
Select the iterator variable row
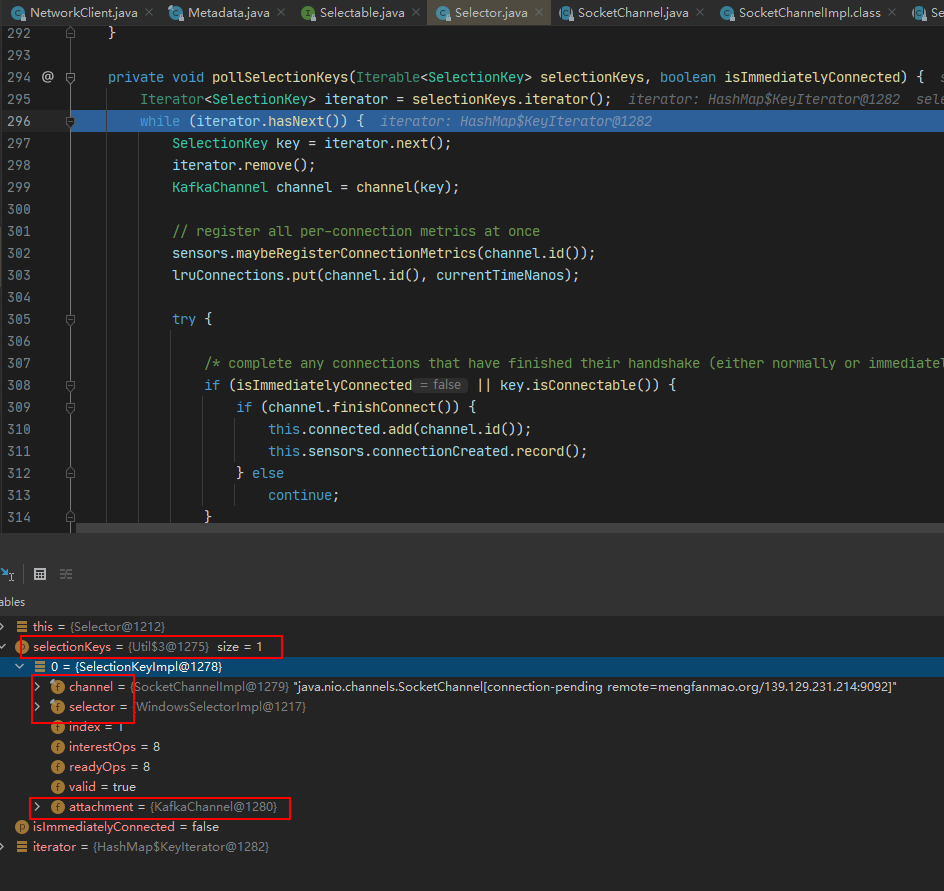point(150,847)
